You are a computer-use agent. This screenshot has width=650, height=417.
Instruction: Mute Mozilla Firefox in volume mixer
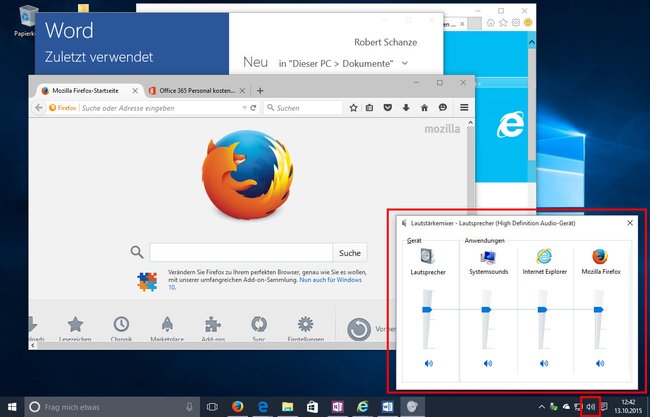(x=600, y=364)
